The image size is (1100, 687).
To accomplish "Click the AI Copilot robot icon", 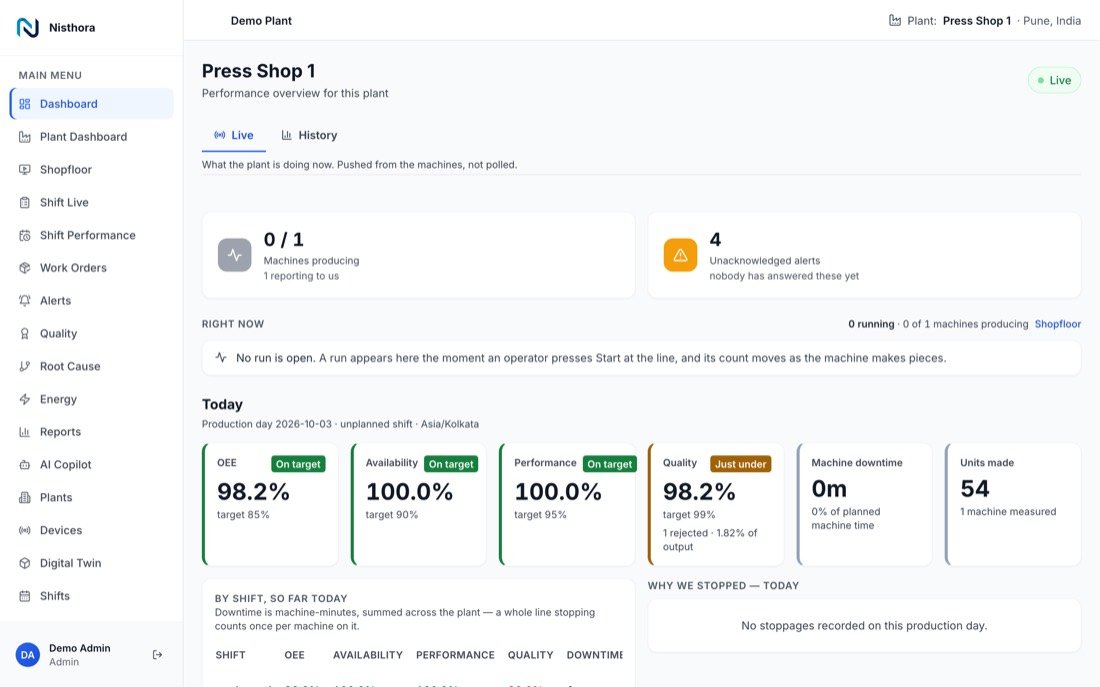I will pos(25,465).
